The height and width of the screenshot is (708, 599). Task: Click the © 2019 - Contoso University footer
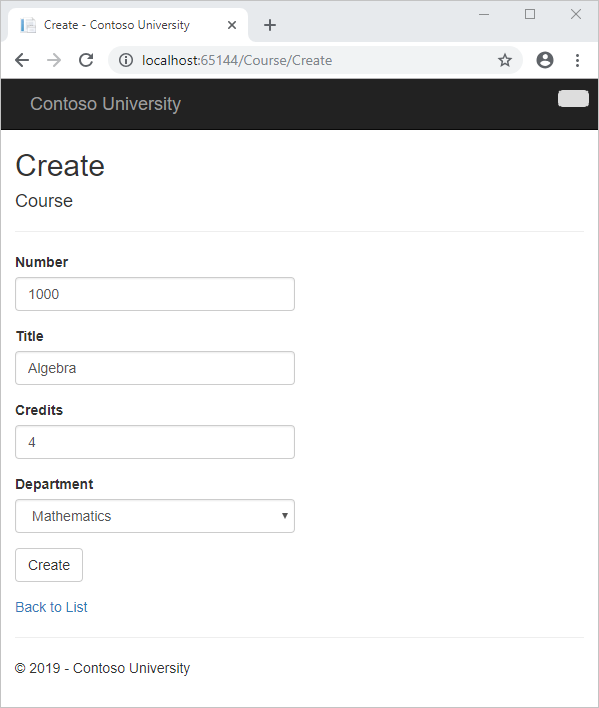[102, 668]
